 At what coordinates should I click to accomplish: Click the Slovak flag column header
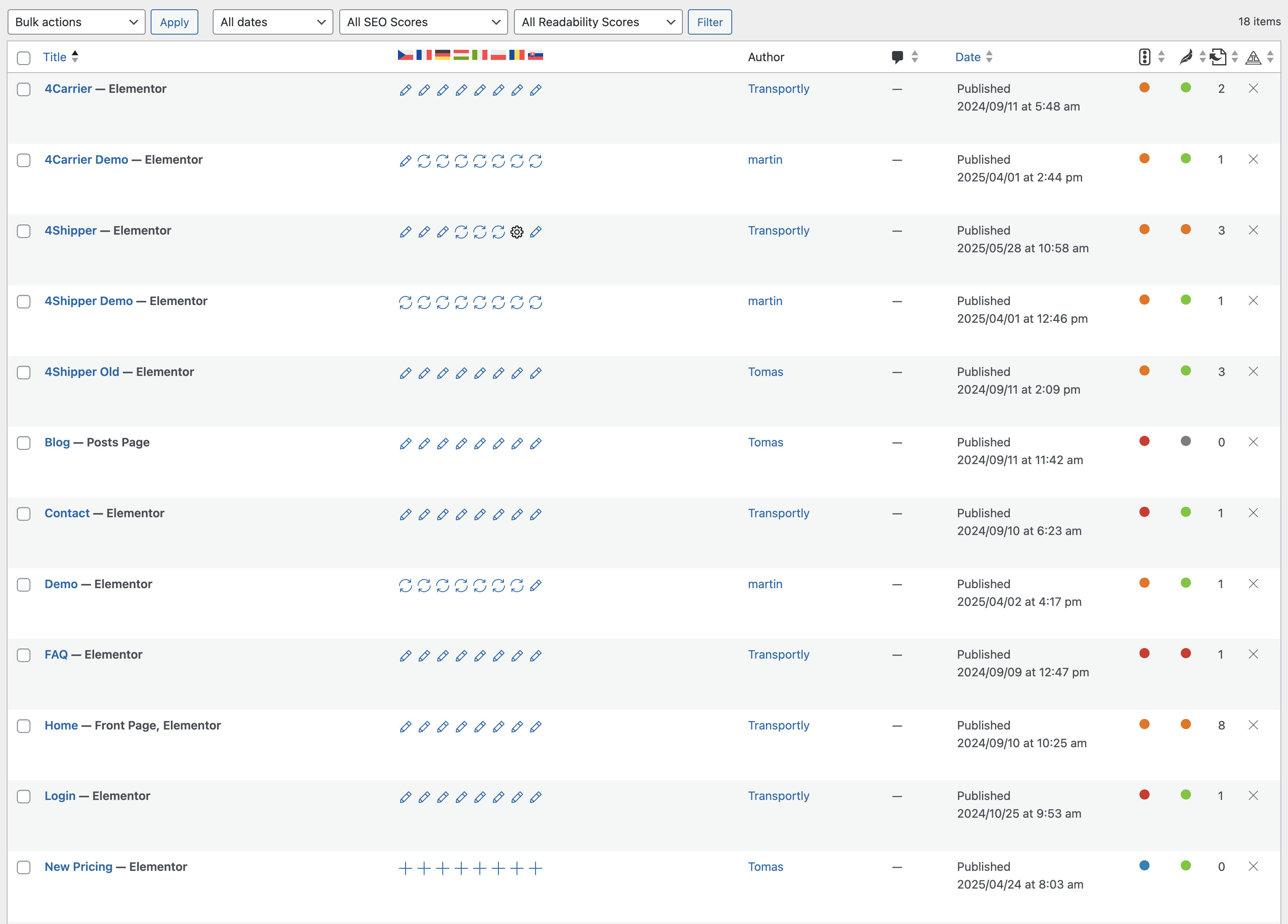[535, 55]
